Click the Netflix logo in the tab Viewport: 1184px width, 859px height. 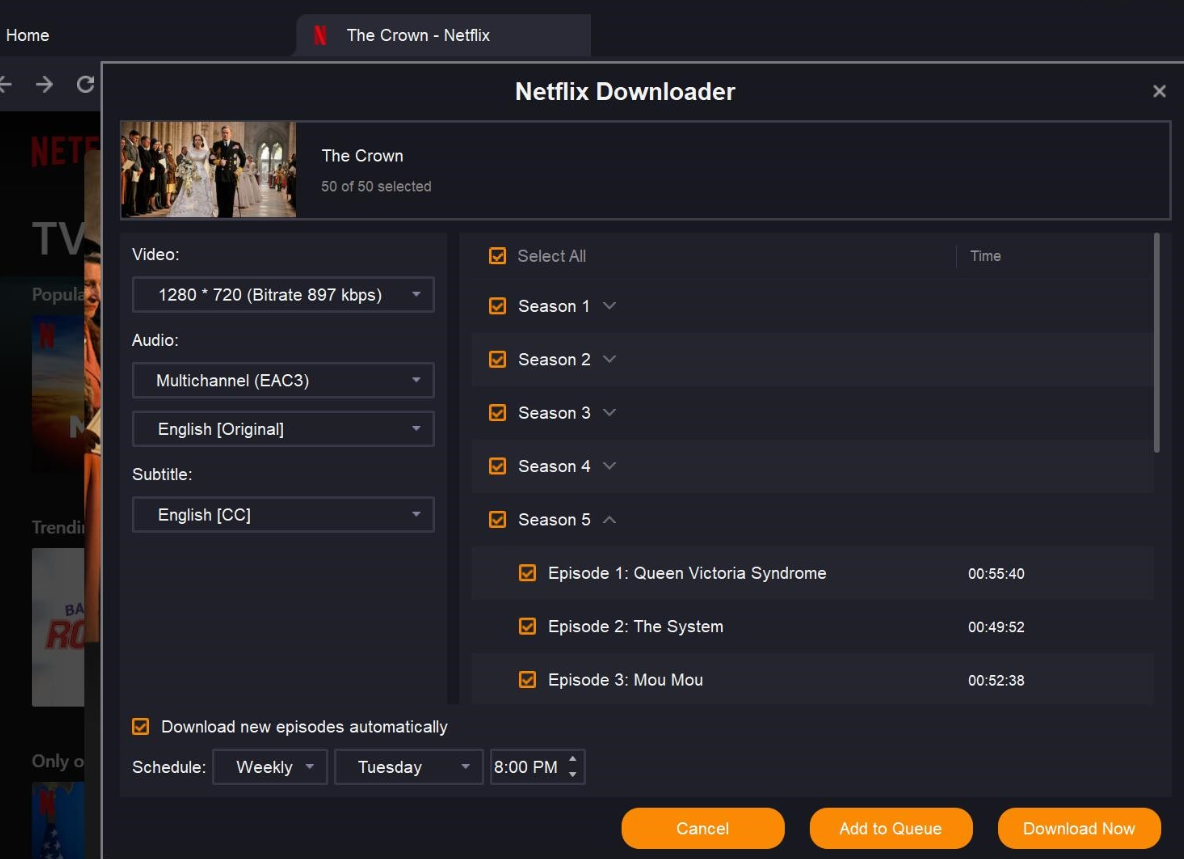click(x=320, y=35)
